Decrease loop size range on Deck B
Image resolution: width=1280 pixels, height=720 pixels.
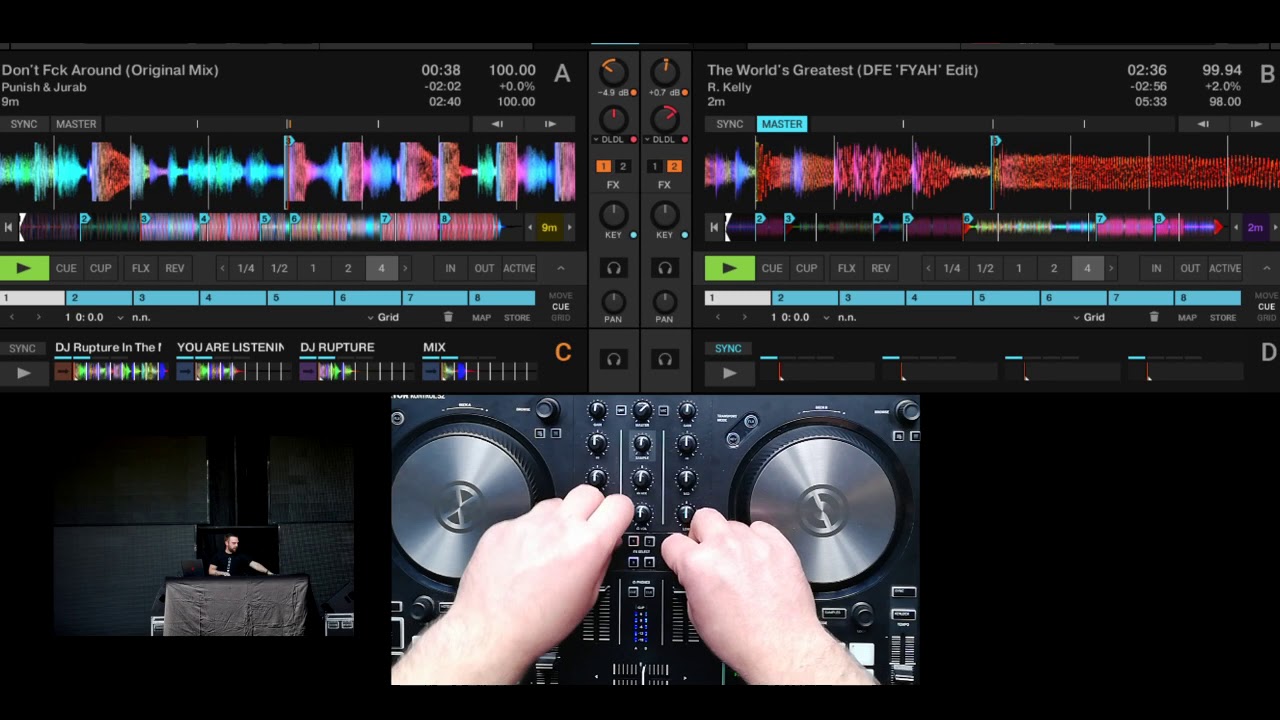[x=928, y=268]
